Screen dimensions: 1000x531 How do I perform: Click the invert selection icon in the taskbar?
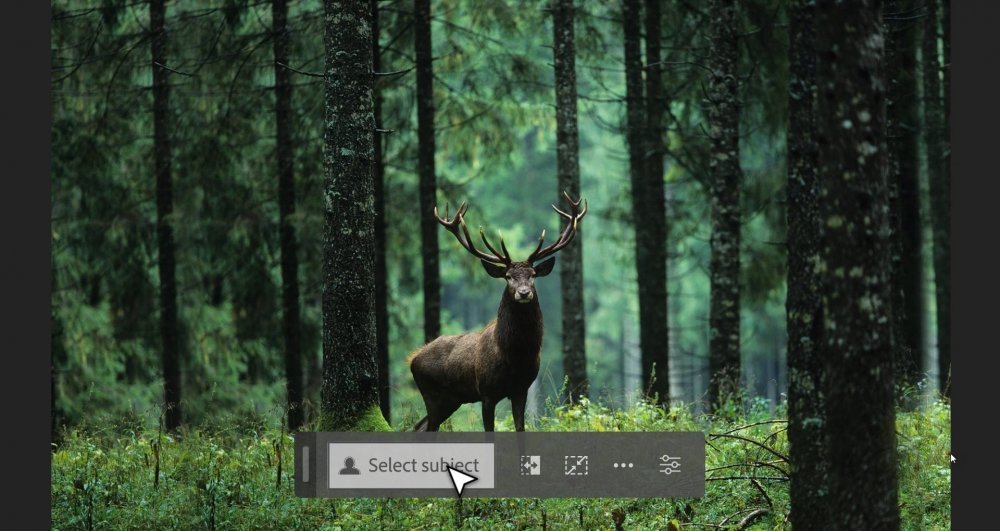pyautogui.click(x=530, y=465)
